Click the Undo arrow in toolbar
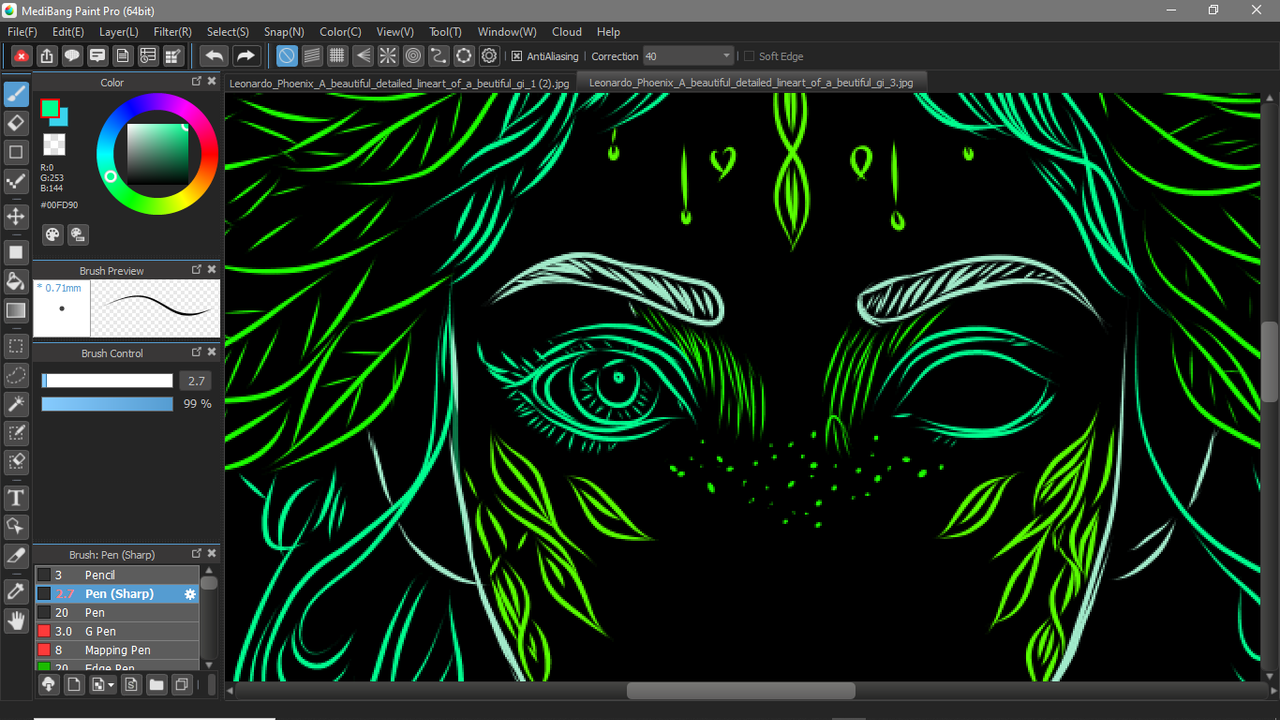This screenshot has width=1280, height=720. 214,56
